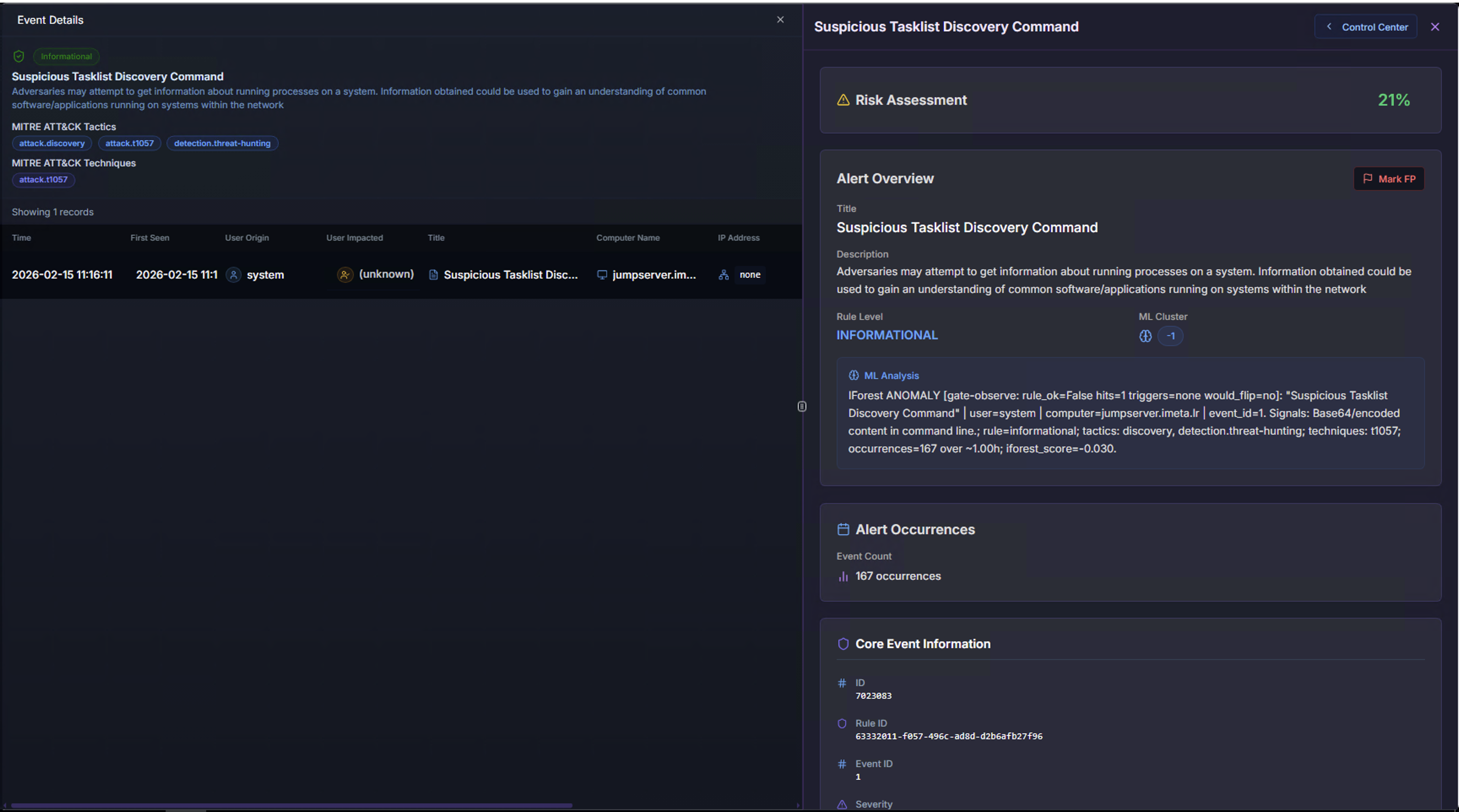Sort records by the Time column

click(22, 238)
